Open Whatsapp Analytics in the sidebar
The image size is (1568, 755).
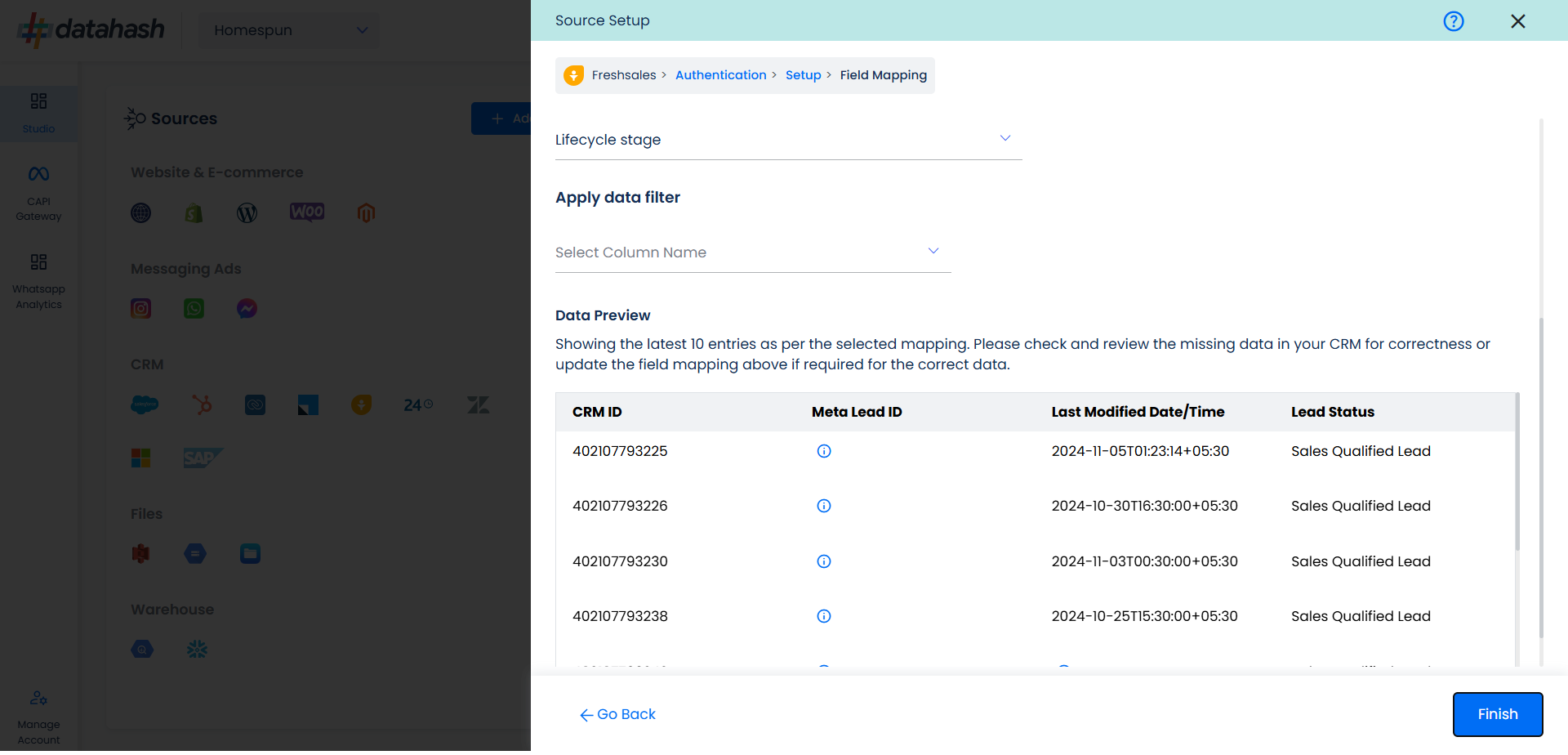point(38,282)
